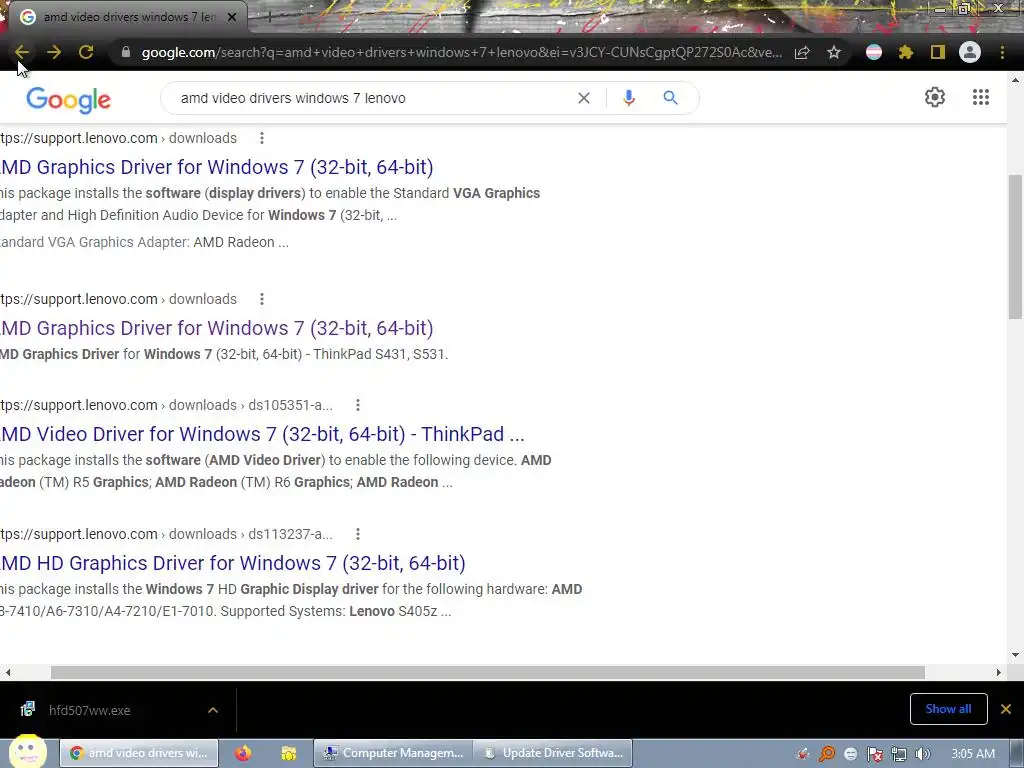Open the Chrome three-dot menu
This screenshot has height=768, width=1024.
pos(1002,52)
